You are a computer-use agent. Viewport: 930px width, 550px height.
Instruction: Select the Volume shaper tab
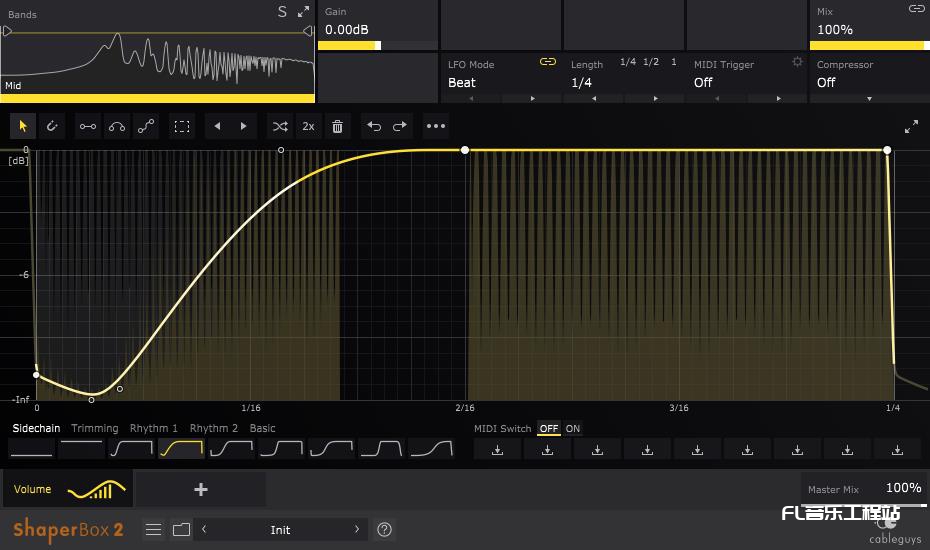(69, 489)
